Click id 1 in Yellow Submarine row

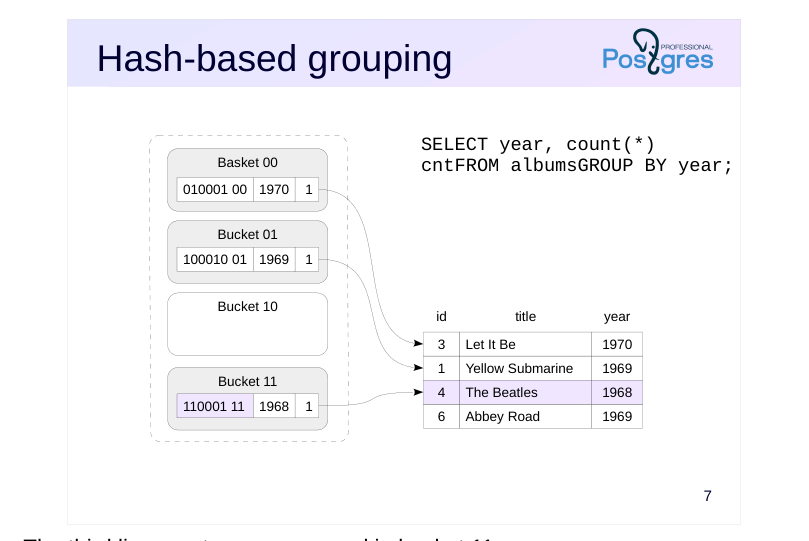point(441,368)
